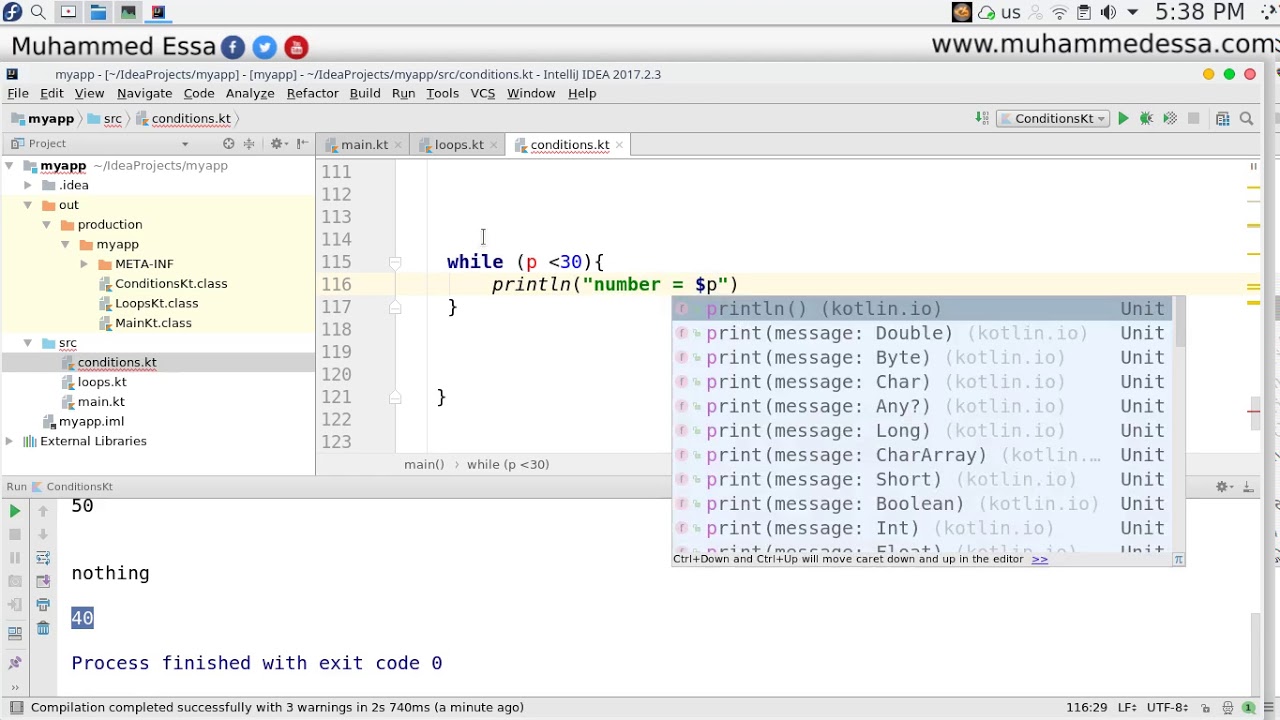Hide the Project tool window
Viewport: 1280px width, 720px height.
[302, 143]
